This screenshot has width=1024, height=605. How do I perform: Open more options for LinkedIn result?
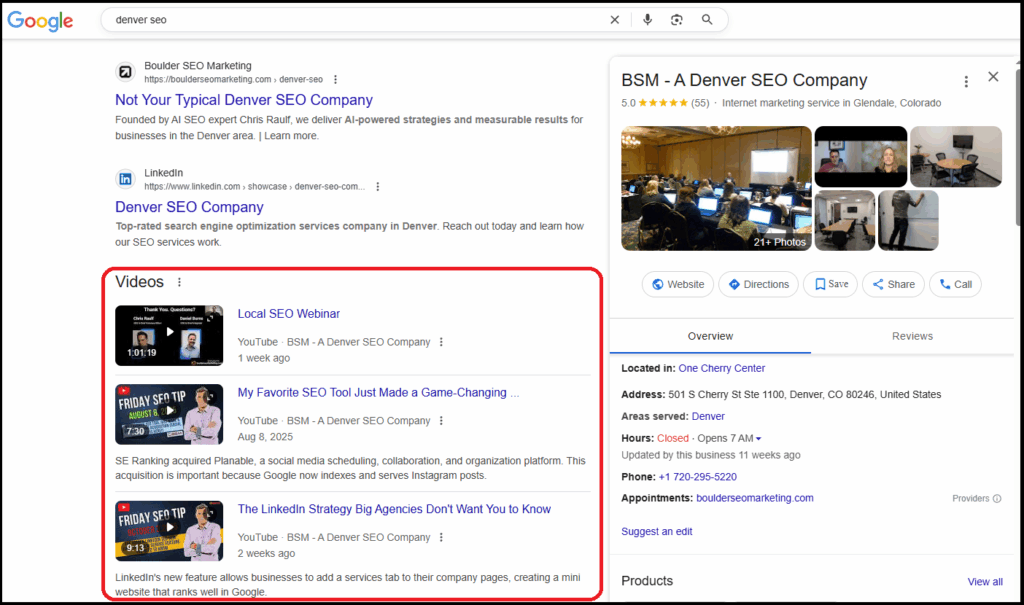[x=377, y=186]
